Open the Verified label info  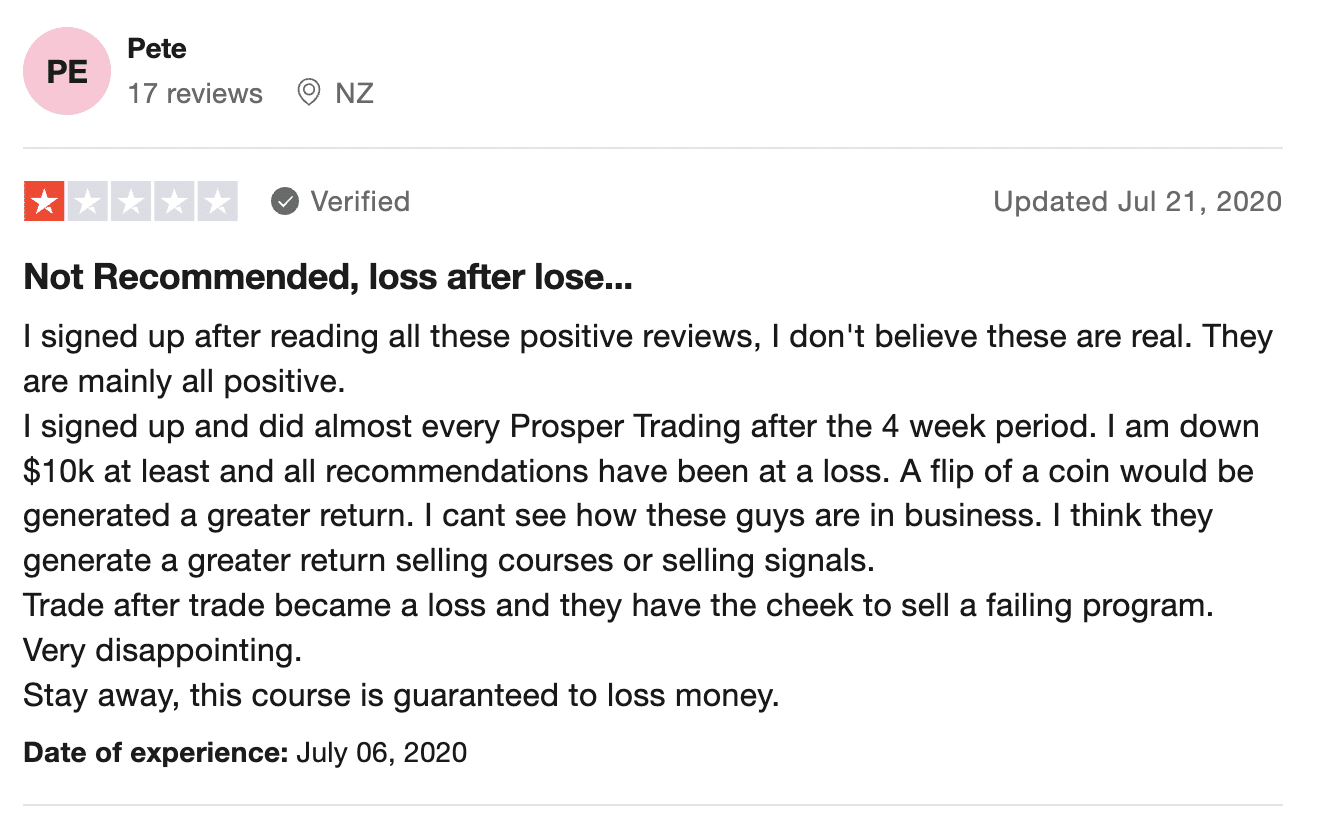point(360,202)
